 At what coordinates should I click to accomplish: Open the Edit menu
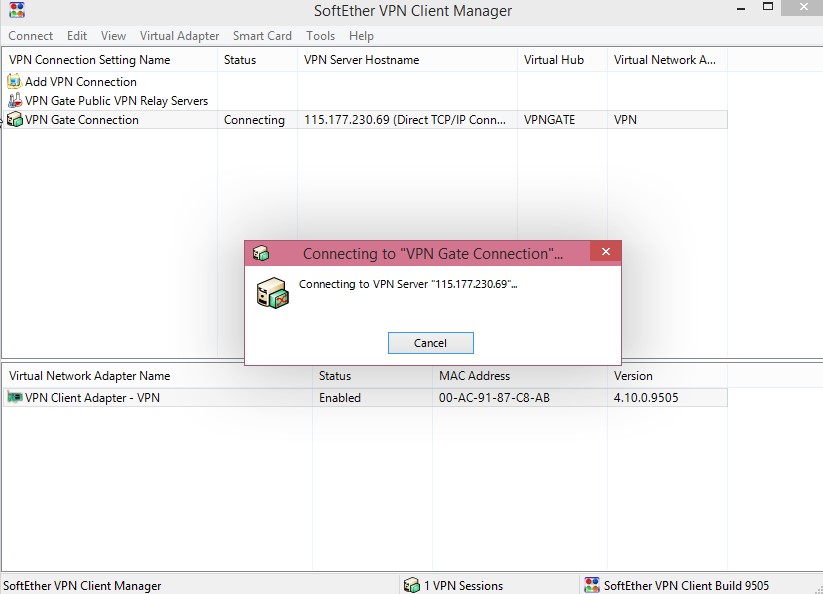[x=77, y=36]
